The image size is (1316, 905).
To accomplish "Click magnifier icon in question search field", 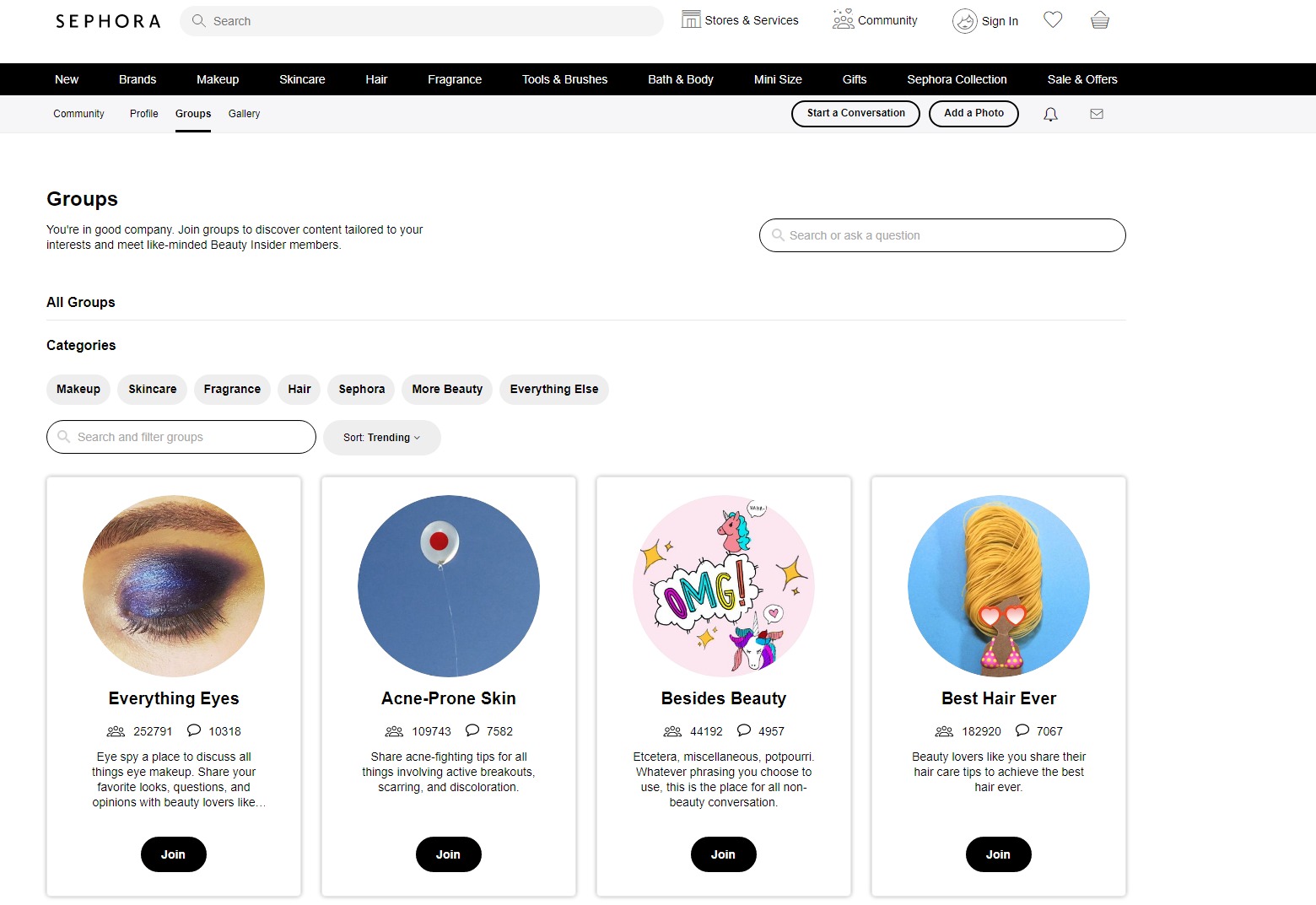I will pos(778,235).
